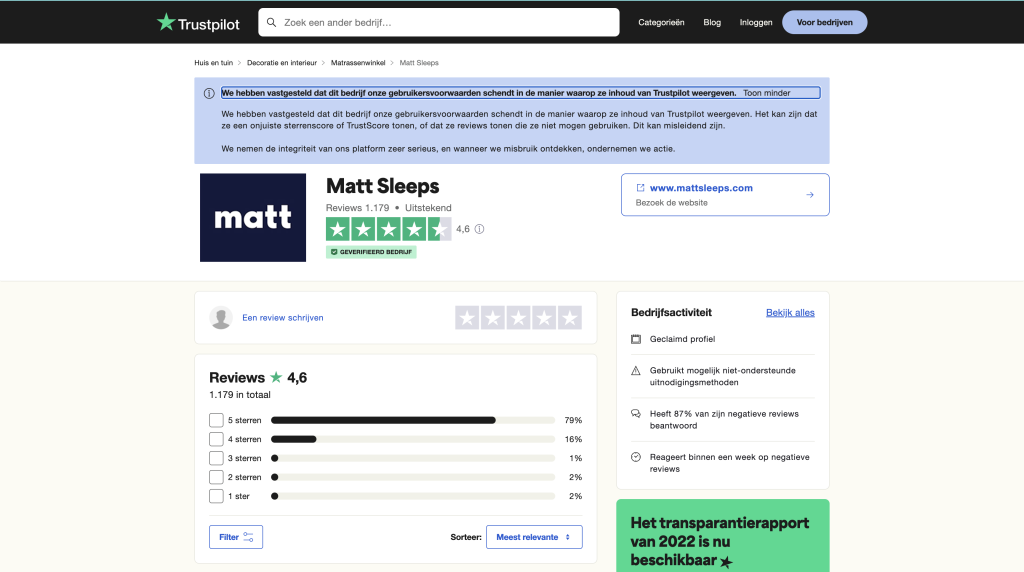Viewport: 1024px width, 572px height.
Task: Click the Trustpilot logo
Action: pyautogui.click(x=198, y=23)
